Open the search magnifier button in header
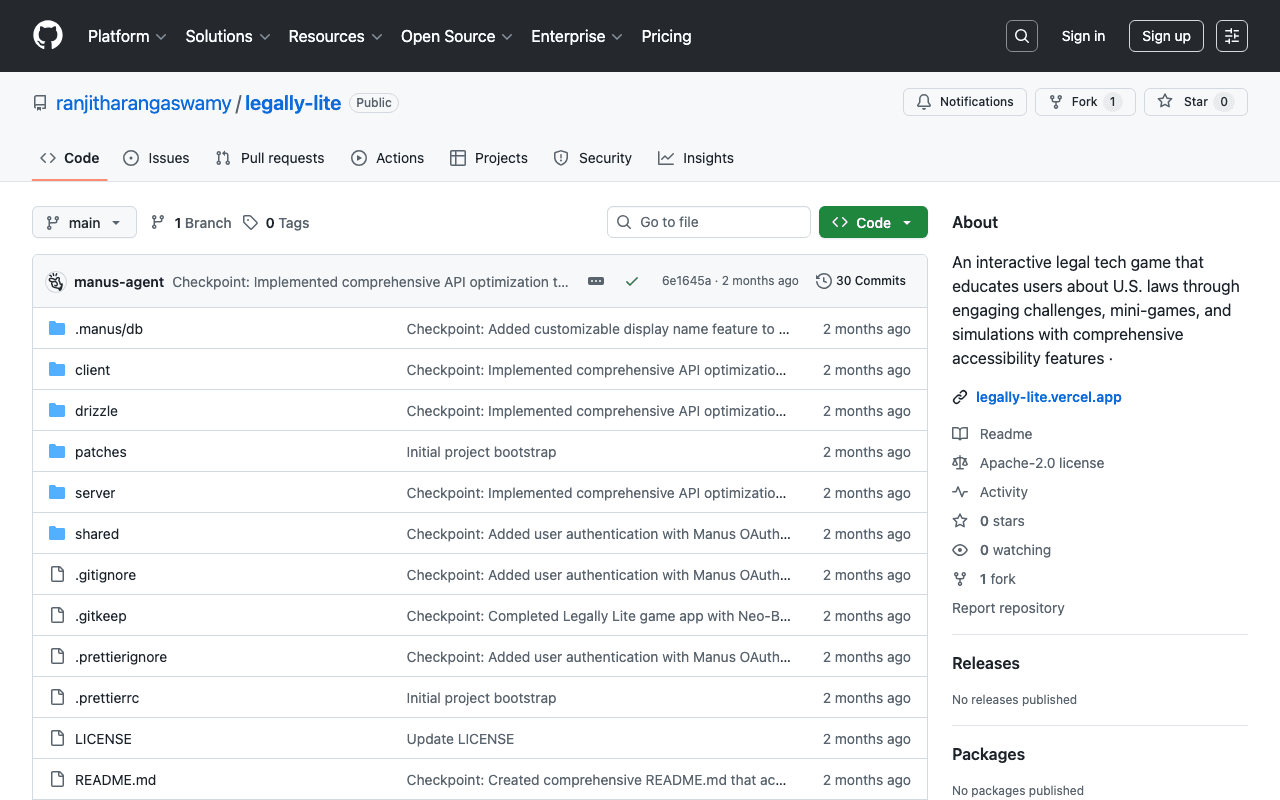Screen dimensions: 1280x800 [1022, 36]
